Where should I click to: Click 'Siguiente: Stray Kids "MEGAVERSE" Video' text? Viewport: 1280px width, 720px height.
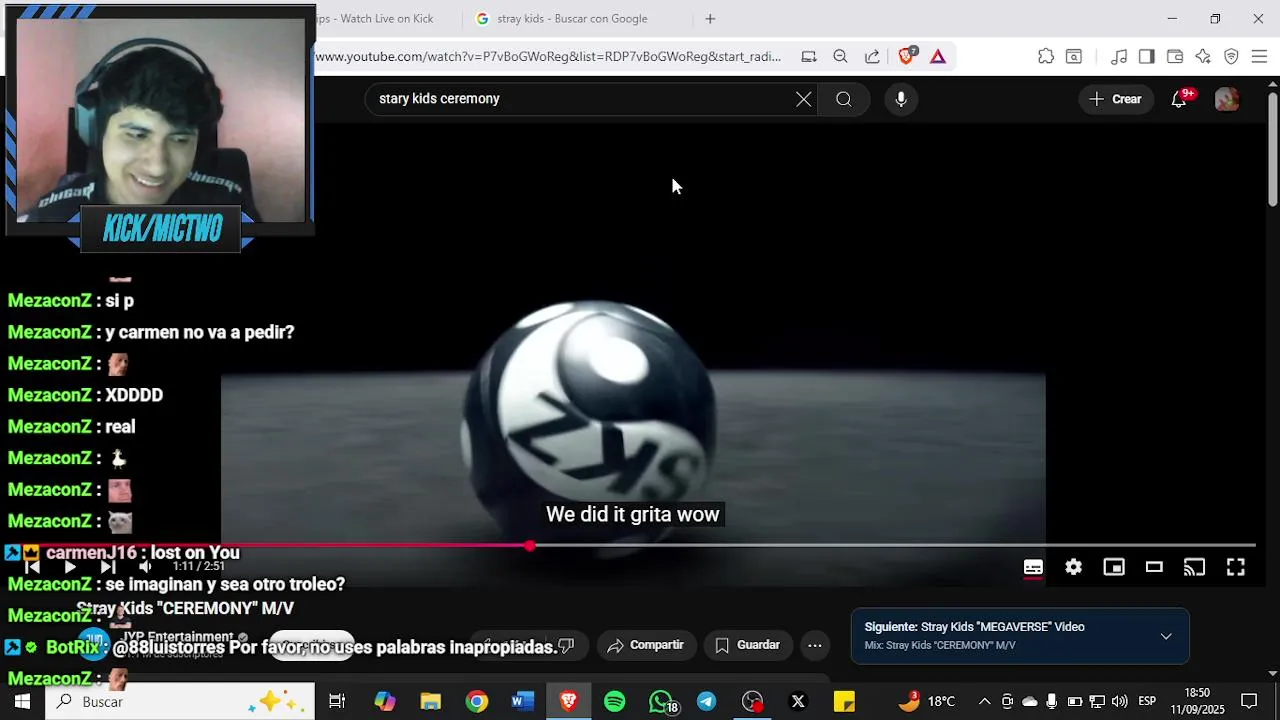coord(974,627)
